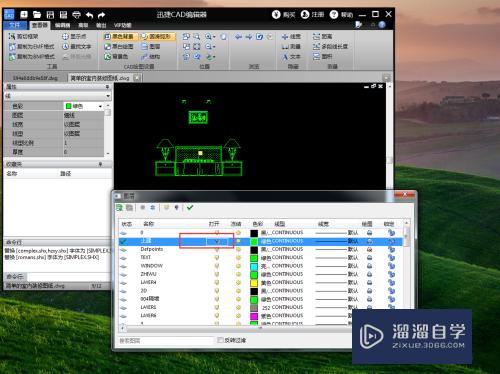
Task: Select the 2D layer row
Action: pos(261,291)
